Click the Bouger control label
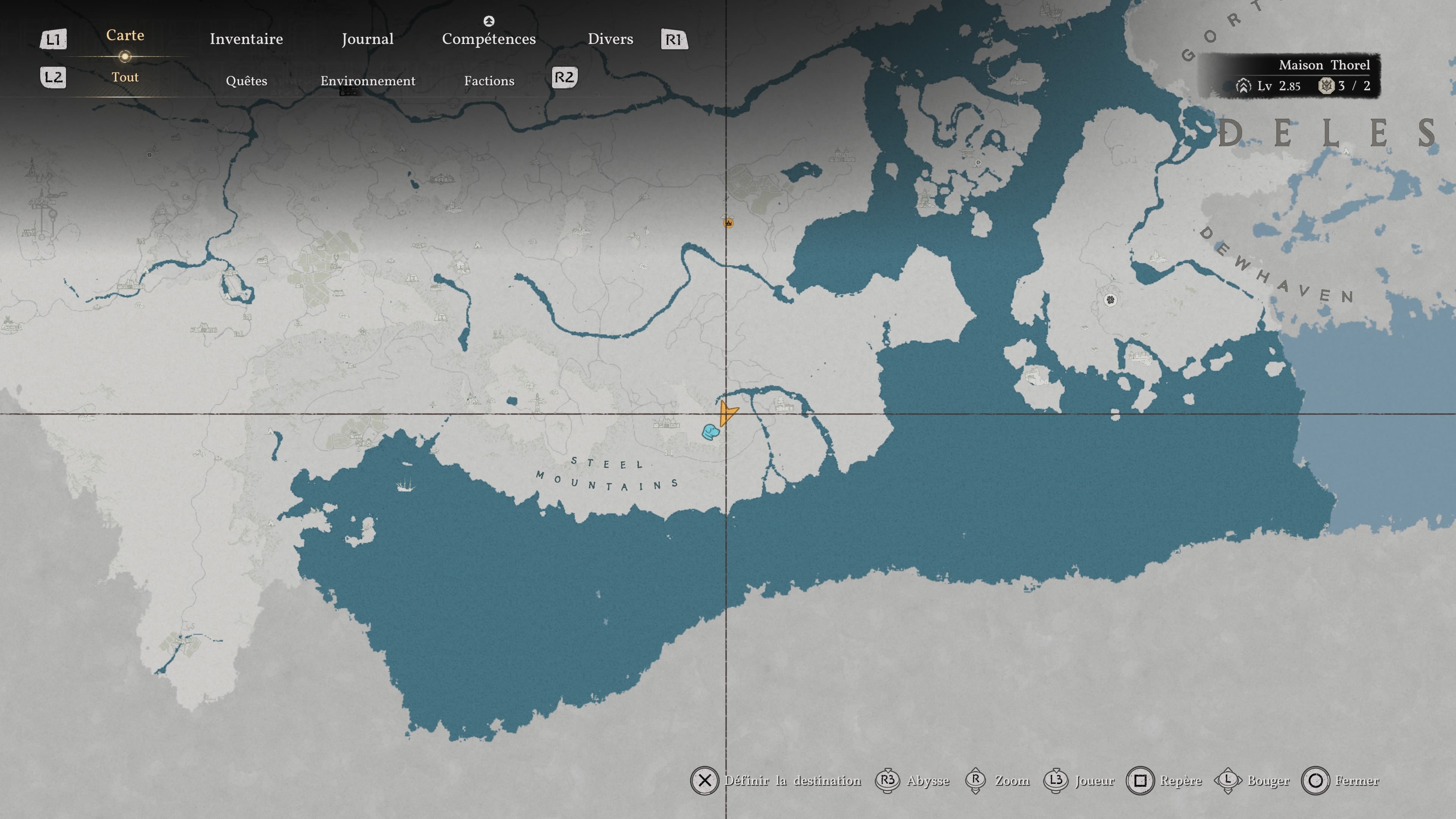The image size is (1456, 819). click(x=1268, y=781)
